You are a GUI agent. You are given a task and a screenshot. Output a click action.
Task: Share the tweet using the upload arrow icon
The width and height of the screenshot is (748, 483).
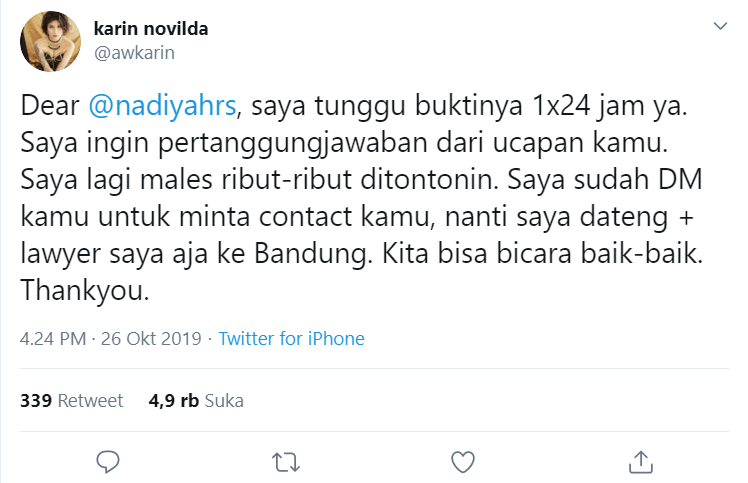point(641,462)
